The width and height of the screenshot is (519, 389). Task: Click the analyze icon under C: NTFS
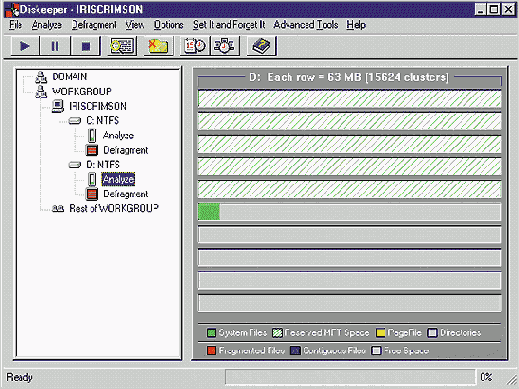[x=92, y=135]
